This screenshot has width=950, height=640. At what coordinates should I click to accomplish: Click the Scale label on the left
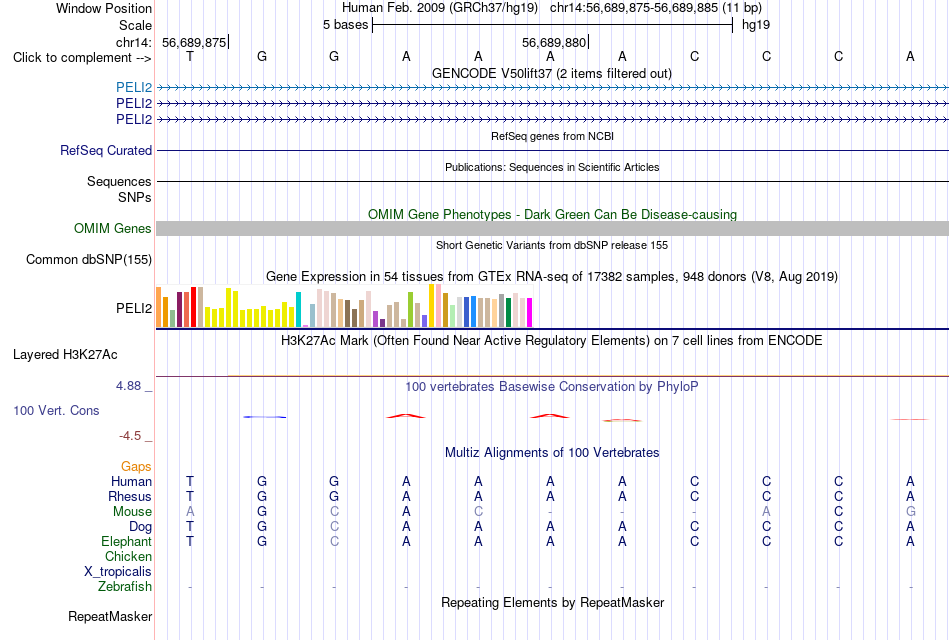click(135, 25)
